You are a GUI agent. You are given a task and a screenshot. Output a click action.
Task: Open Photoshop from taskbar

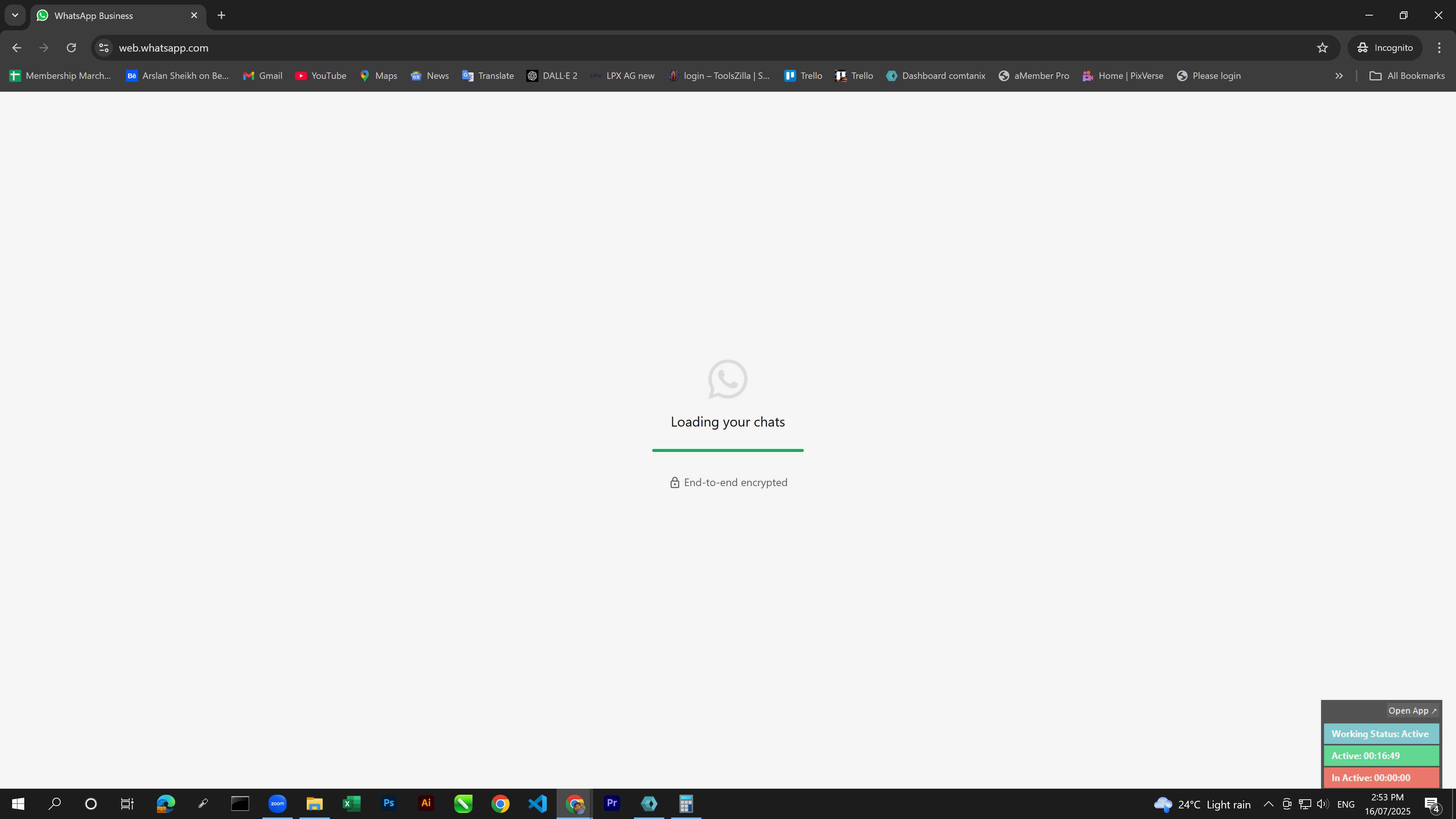389,804
